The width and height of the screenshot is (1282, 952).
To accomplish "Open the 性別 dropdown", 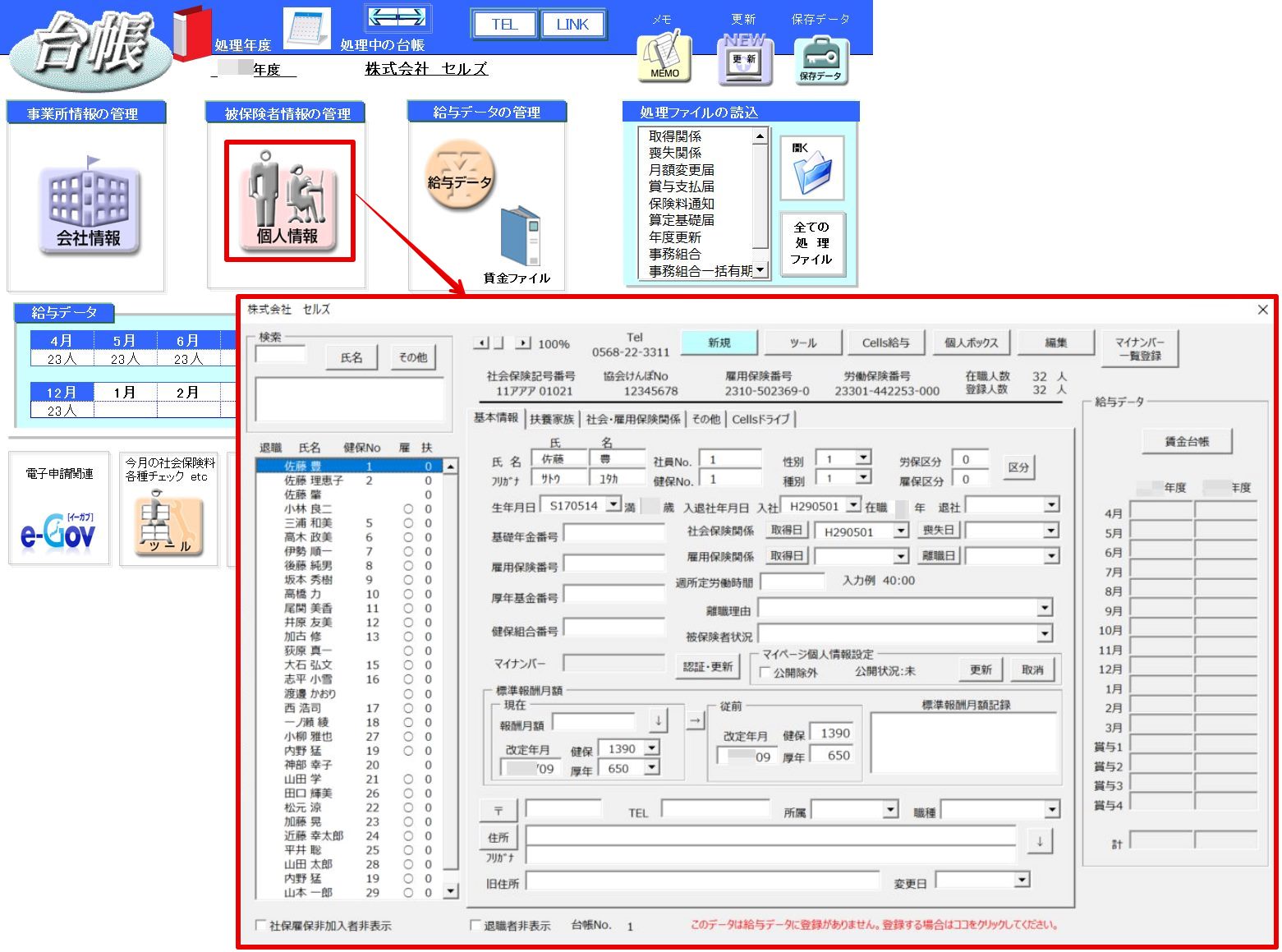I will pos(862,458).
